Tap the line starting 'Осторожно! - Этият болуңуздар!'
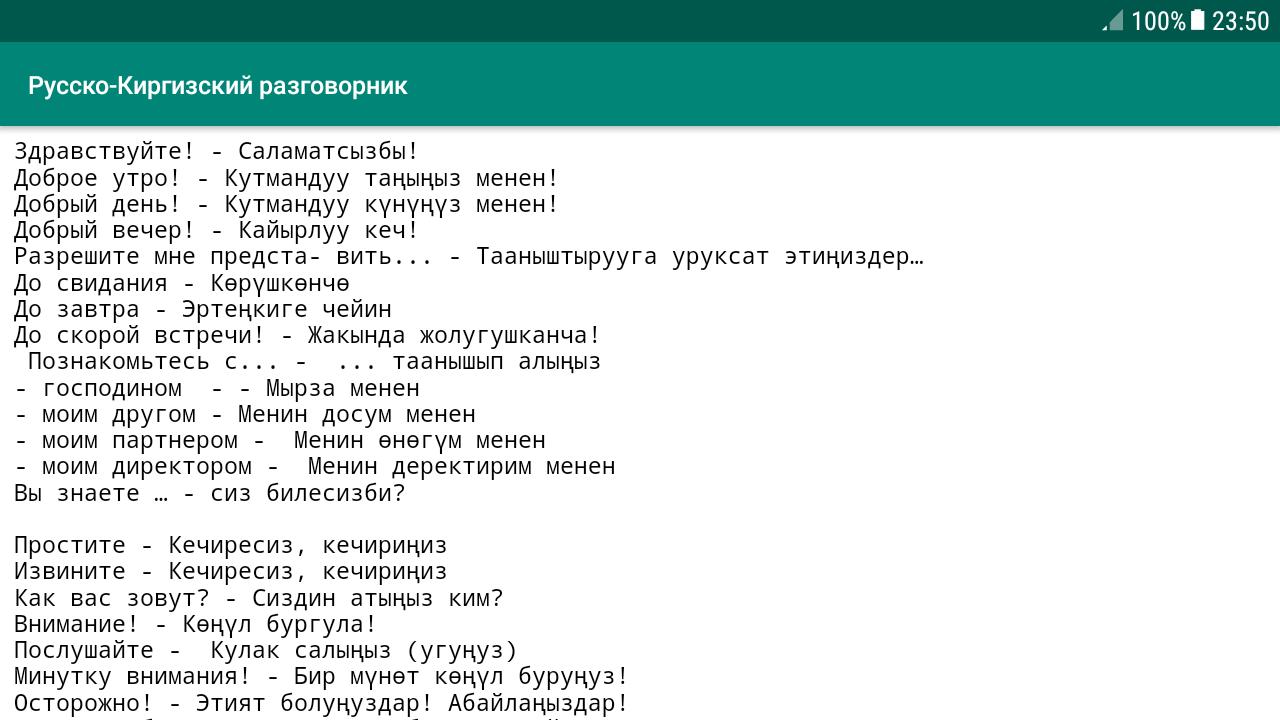The height and width of the screenshot is (720, 1280). (x=322, y=703)
